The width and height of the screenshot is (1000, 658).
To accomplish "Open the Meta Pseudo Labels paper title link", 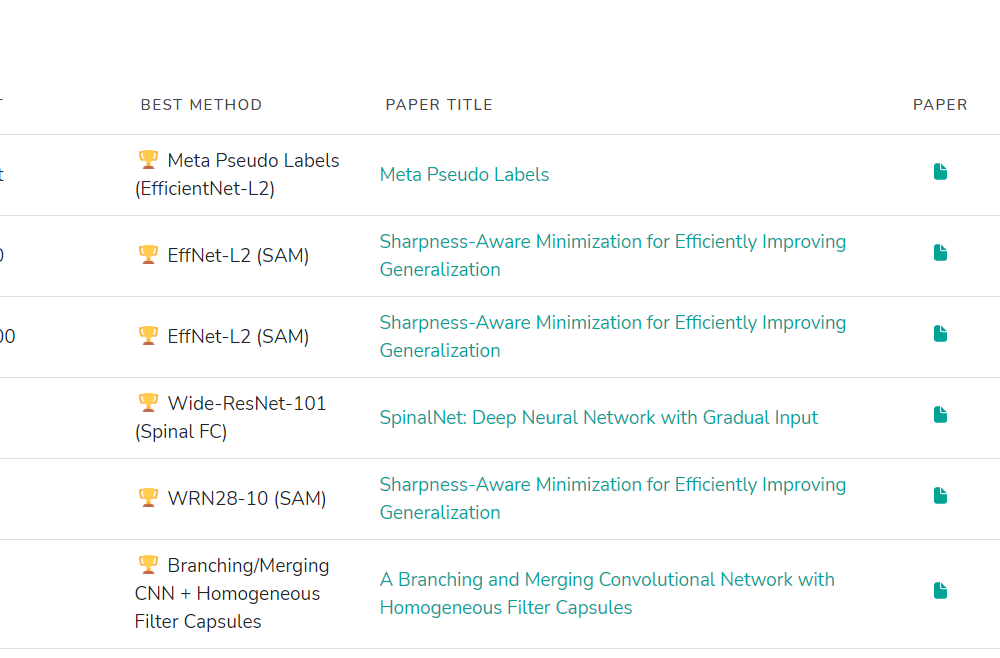I will (464, 175).
